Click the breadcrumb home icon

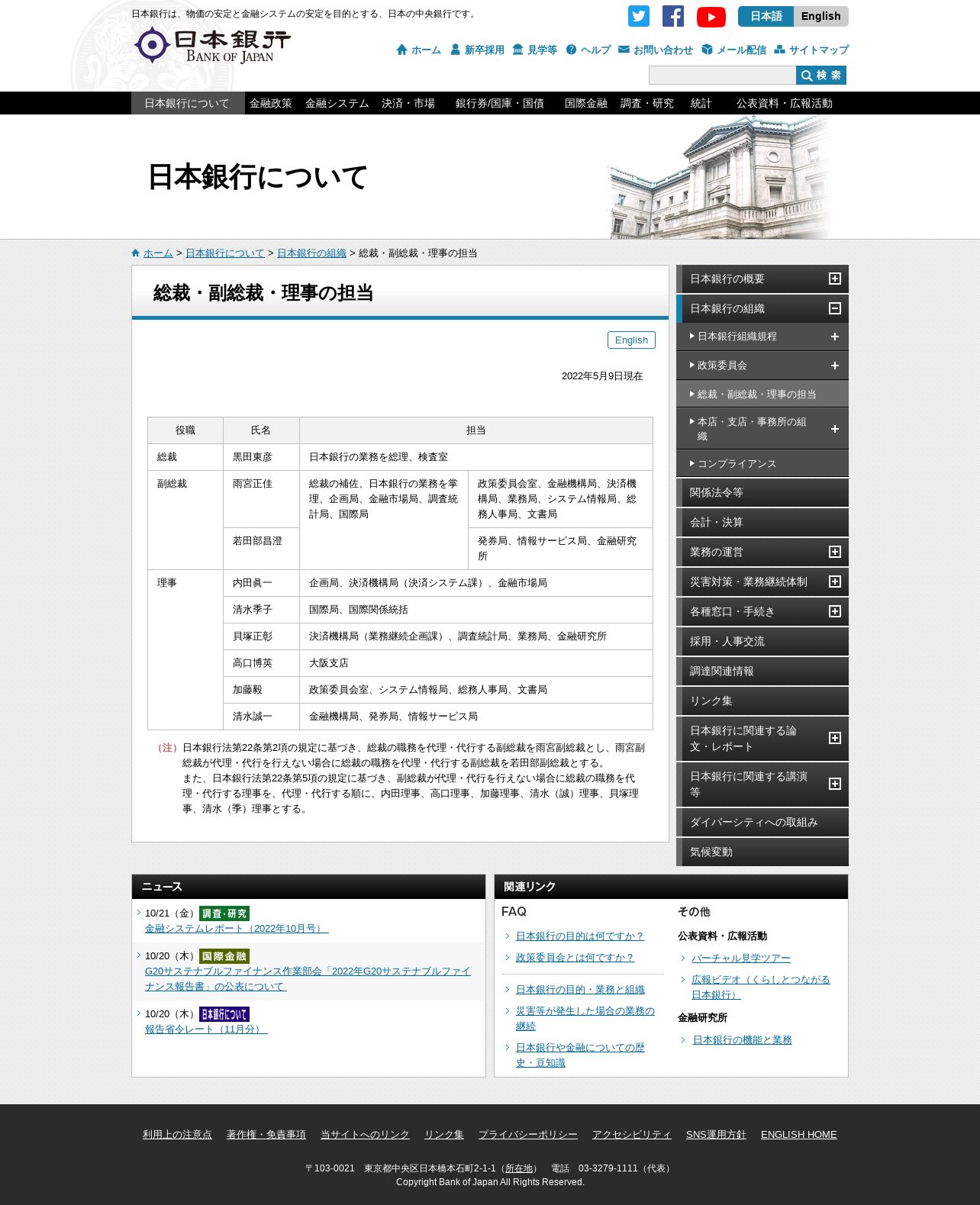(136, 253)
